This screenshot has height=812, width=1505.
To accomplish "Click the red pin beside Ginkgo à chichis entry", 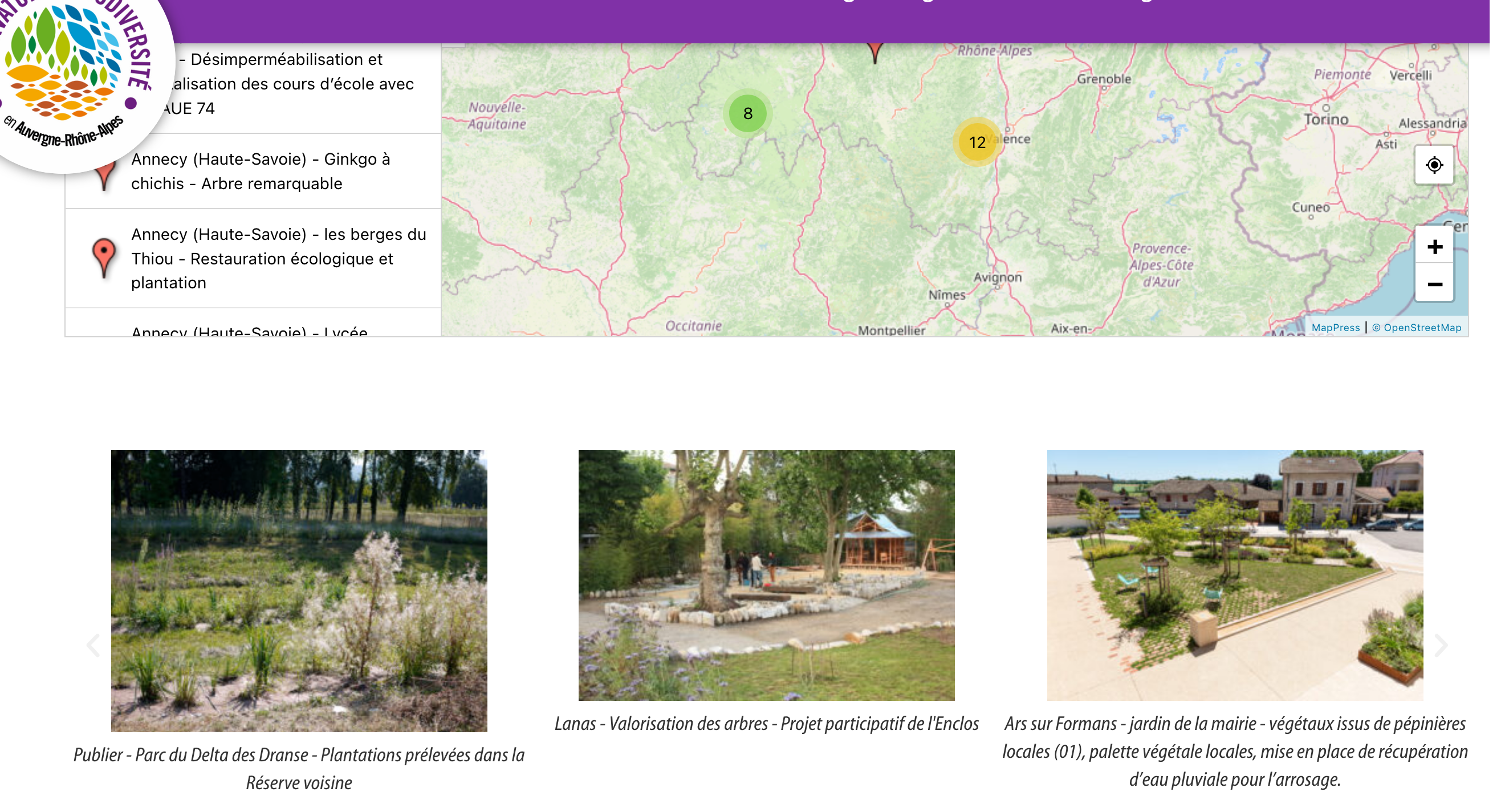I will (104, 177).
